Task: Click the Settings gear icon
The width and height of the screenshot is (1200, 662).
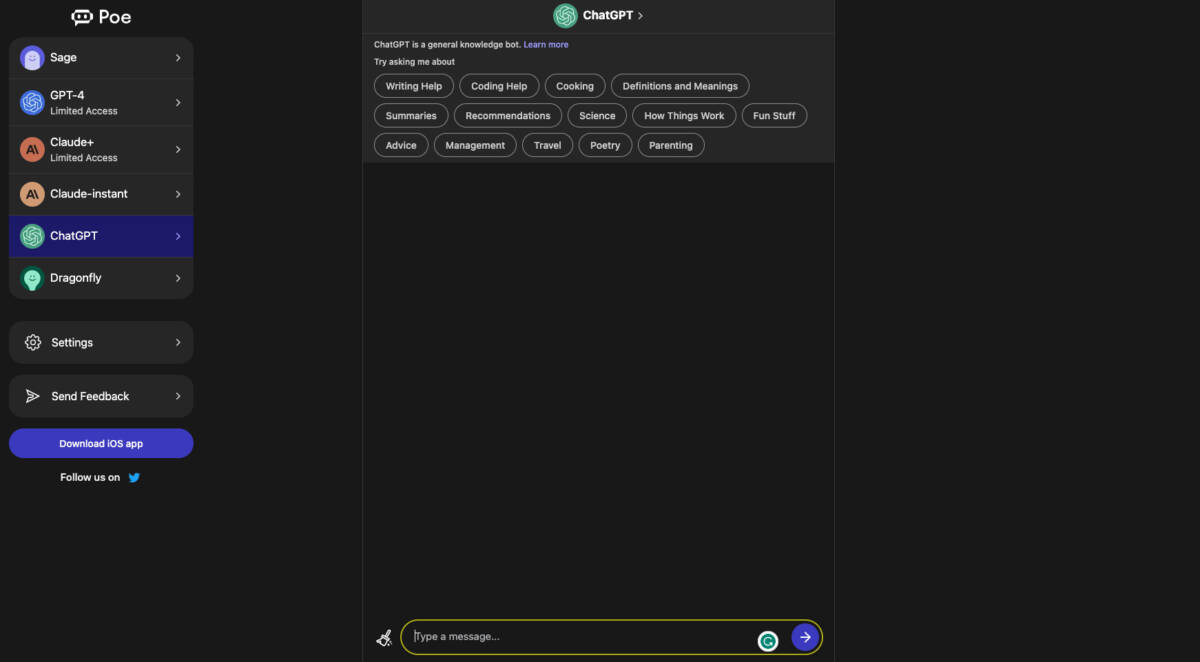Action: pyautogui.click(x=31, y=341)
